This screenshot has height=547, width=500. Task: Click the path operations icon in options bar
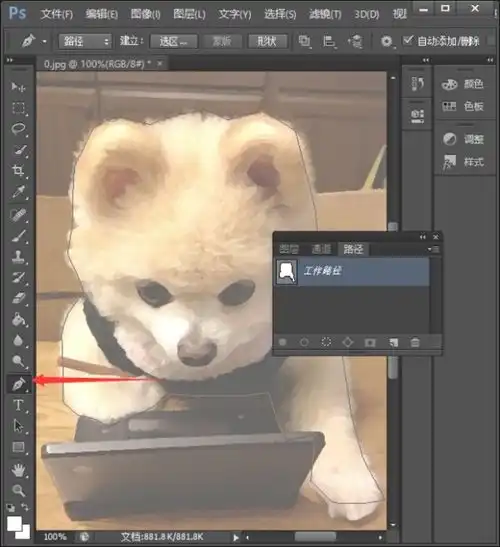tap(305, 42)
